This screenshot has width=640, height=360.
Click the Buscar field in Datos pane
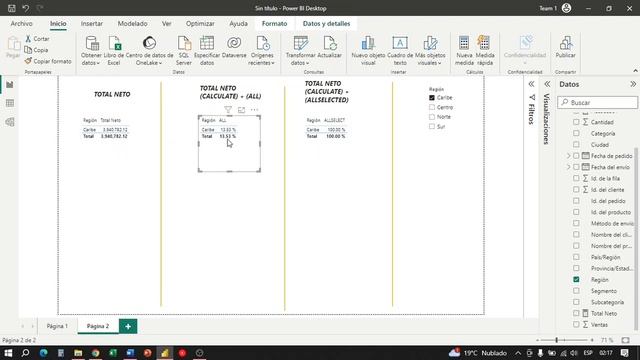point(598,102)
